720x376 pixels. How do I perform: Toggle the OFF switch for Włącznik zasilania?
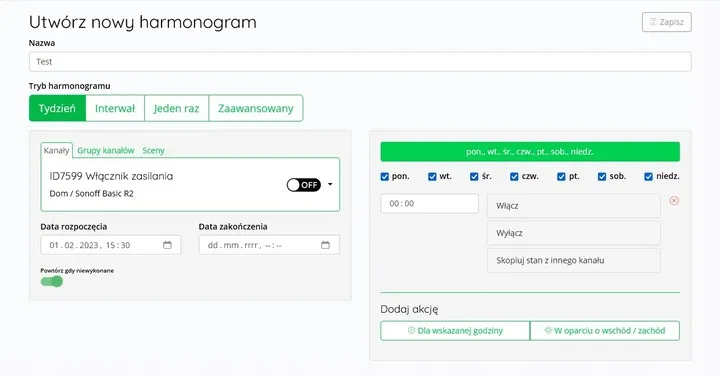click(x=304, y=185)
